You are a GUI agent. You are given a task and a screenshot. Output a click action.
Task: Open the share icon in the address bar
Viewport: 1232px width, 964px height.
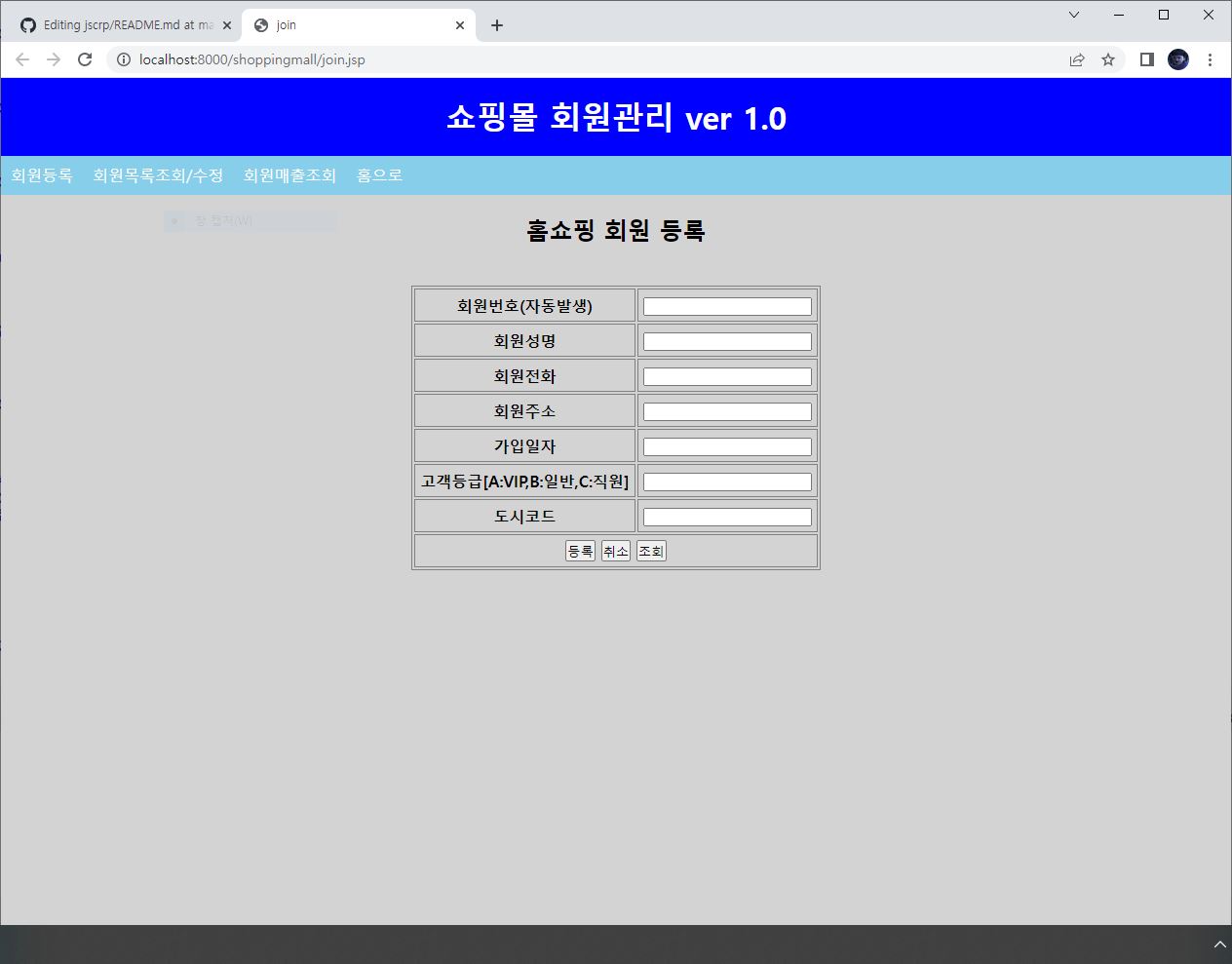[1077, 59]
